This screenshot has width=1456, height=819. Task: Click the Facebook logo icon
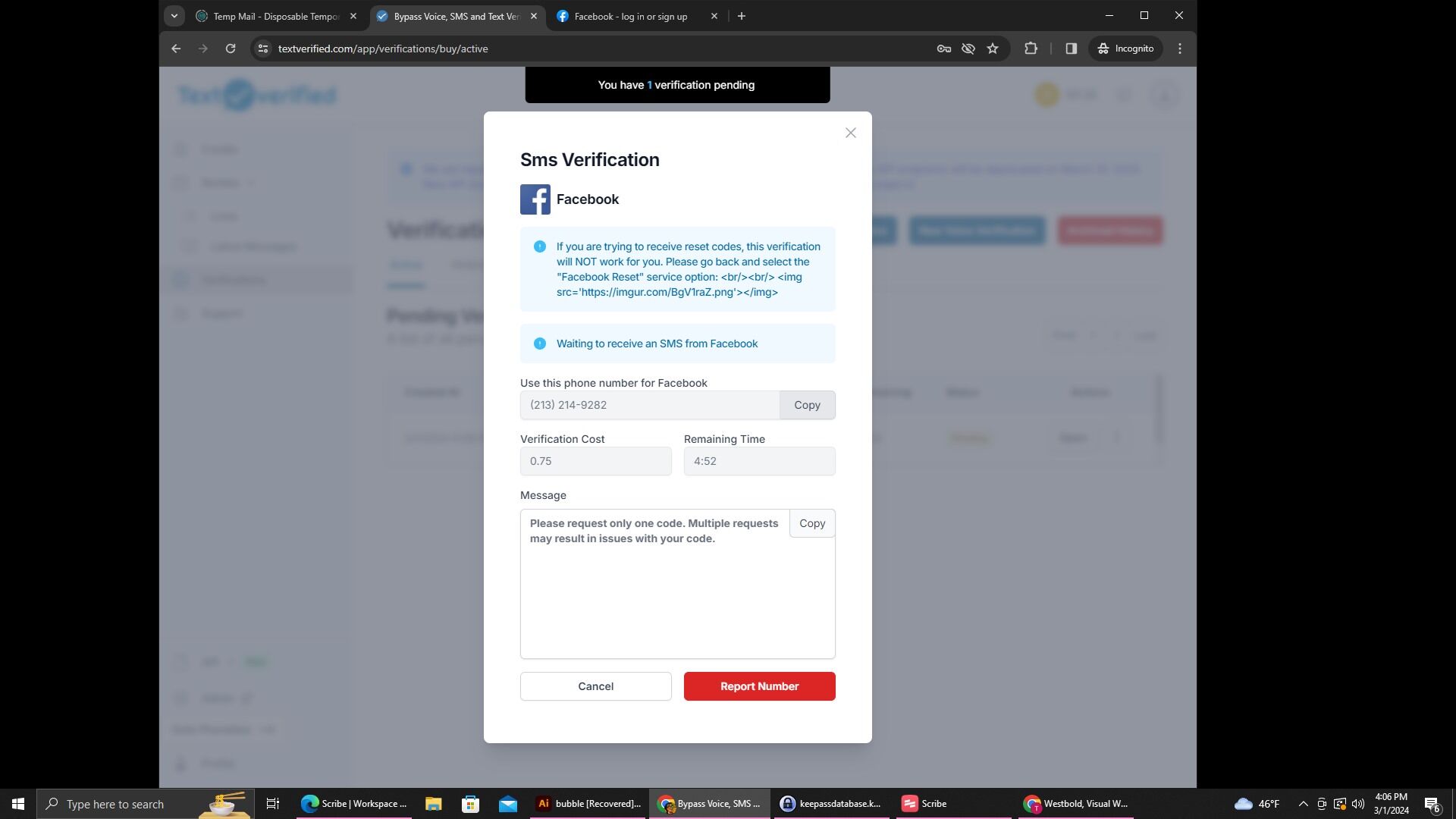click(535, 199)
